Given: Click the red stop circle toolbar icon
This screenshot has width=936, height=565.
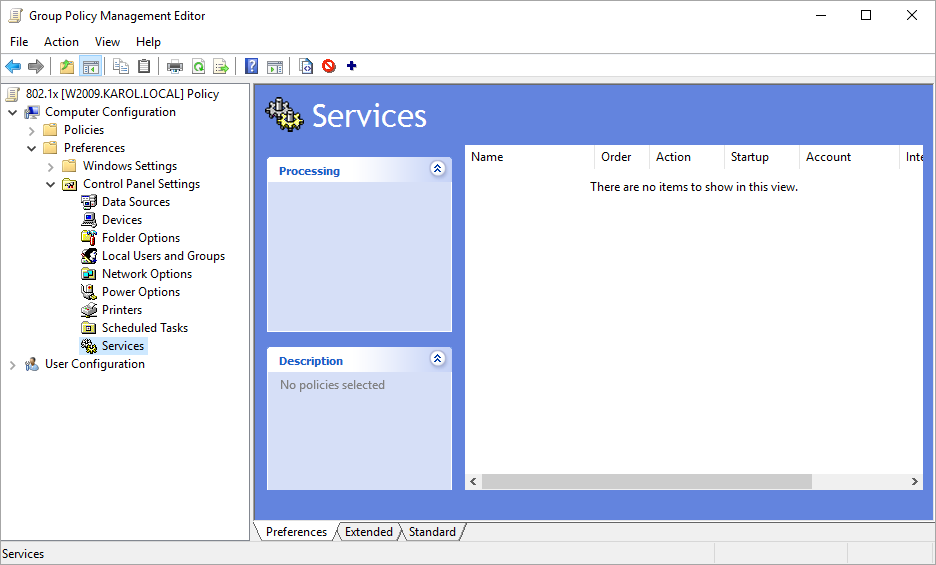Looking at the screenshot, I should (x=329, y=67).
